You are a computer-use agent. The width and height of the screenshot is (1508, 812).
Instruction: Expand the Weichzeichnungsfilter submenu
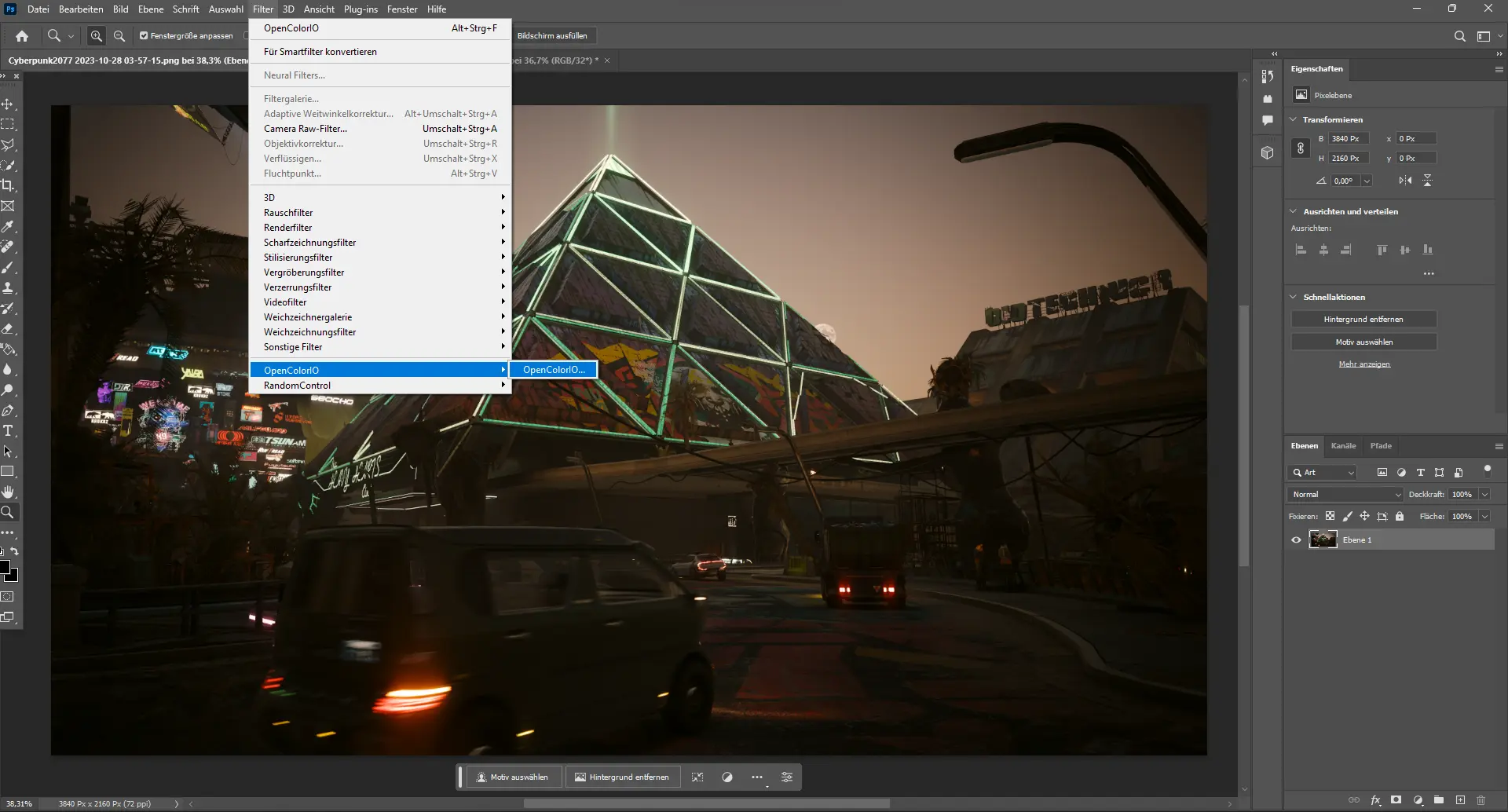click(x=381, y=332)
